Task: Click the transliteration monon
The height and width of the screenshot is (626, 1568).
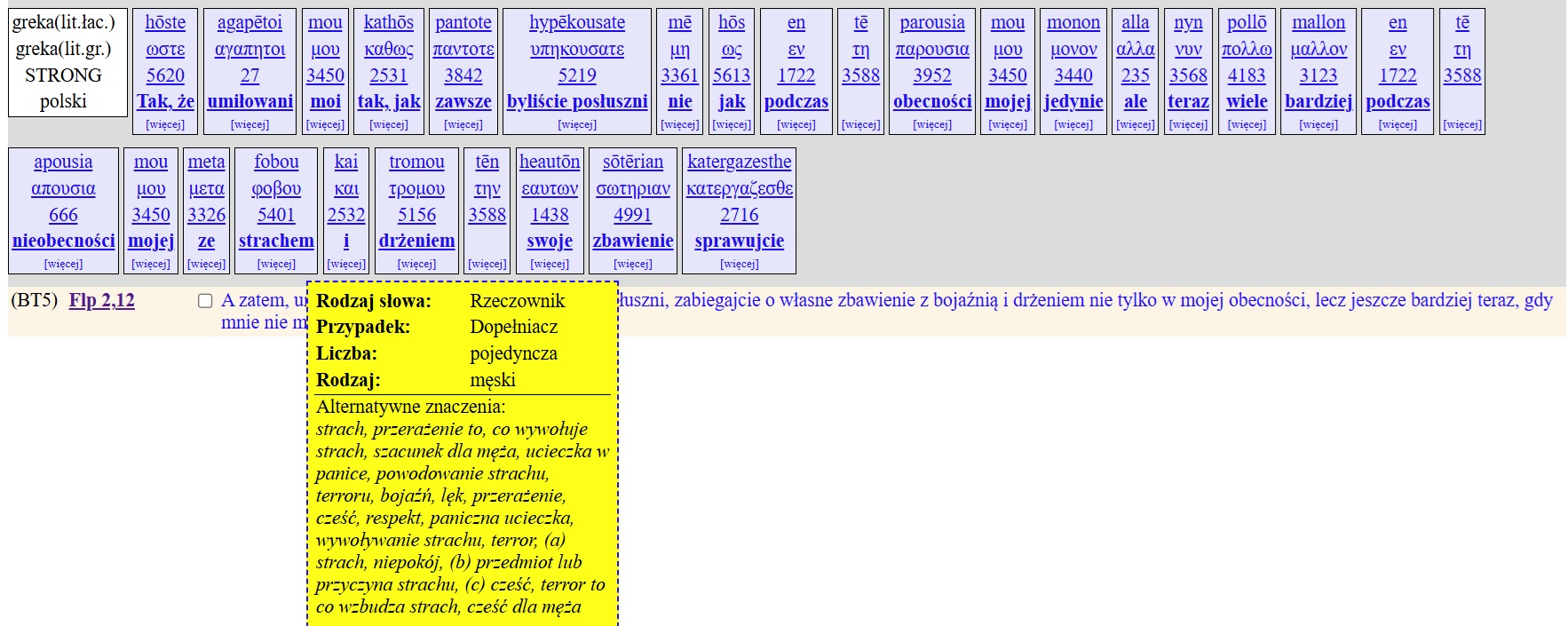Action: click(1073, 22)
